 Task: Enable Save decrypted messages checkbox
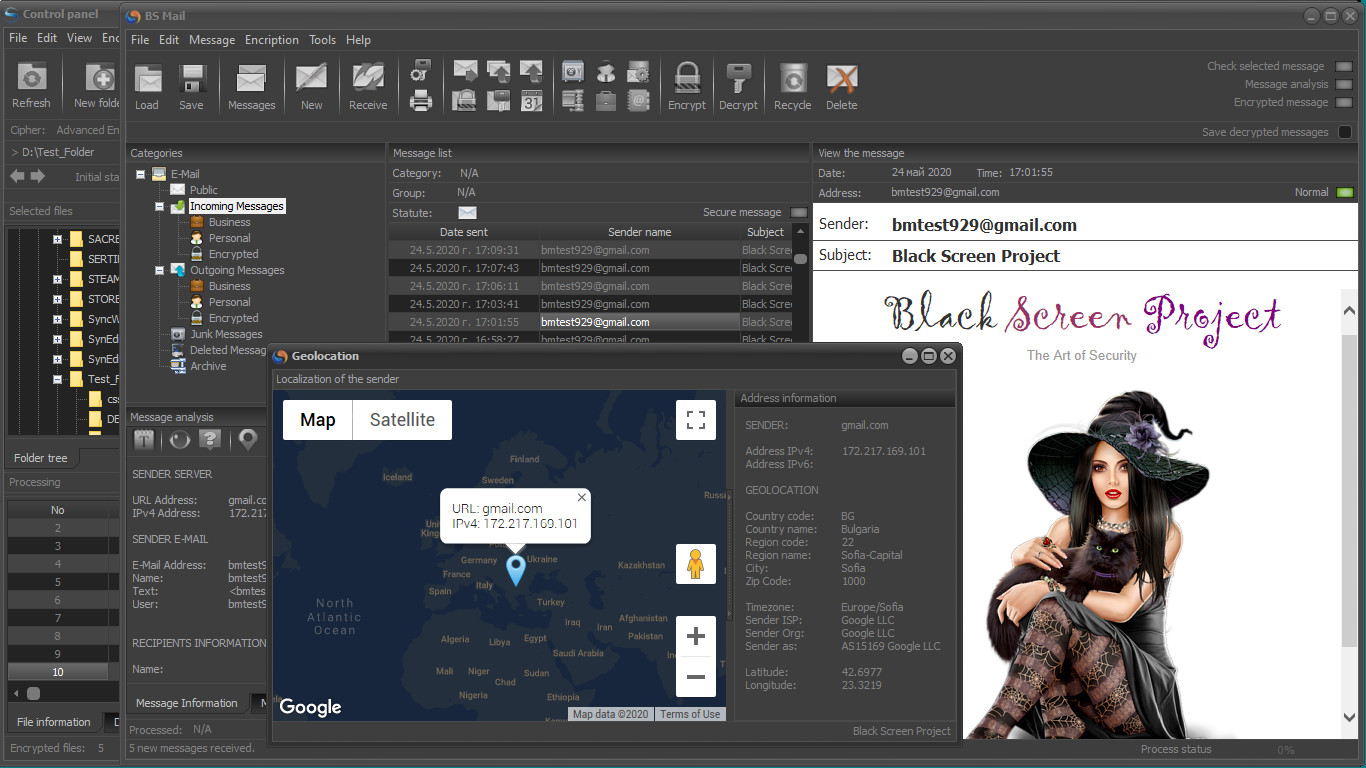coord(1345,132)
